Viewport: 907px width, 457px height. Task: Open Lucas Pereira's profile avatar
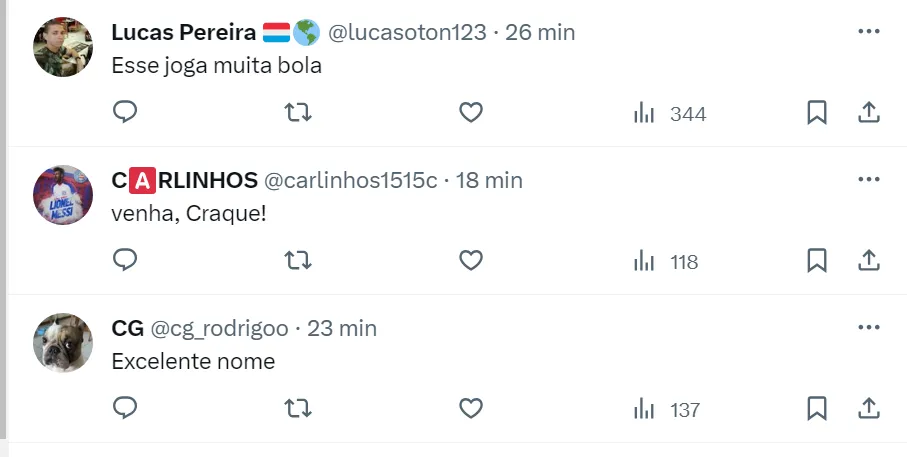click(63, 46)
